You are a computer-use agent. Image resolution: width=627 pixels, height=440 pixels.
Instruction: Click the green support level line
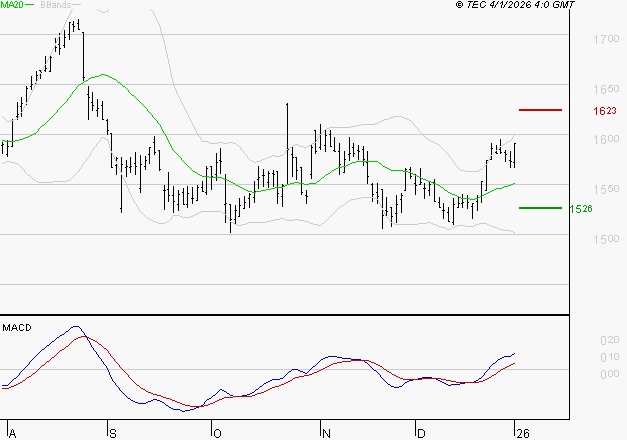click(540, 208)
